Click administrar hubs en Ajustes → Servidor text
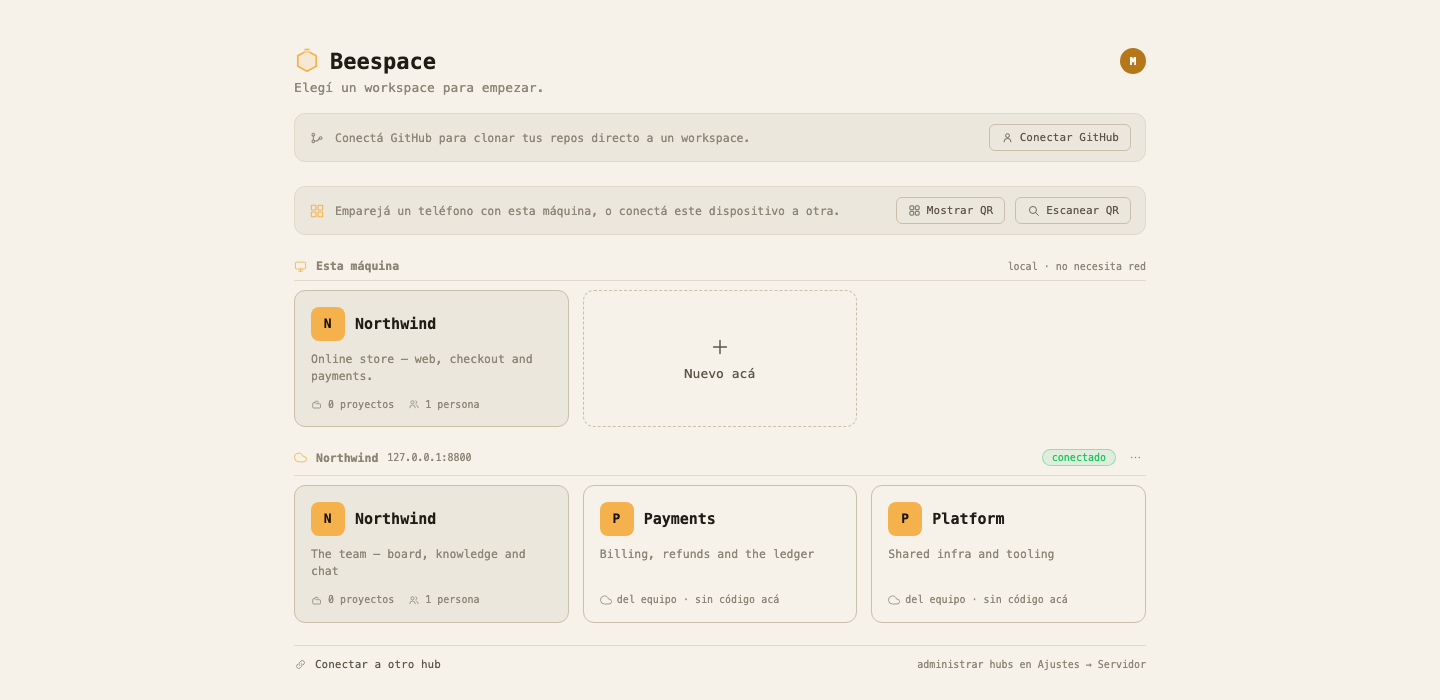 (1032, 665)
